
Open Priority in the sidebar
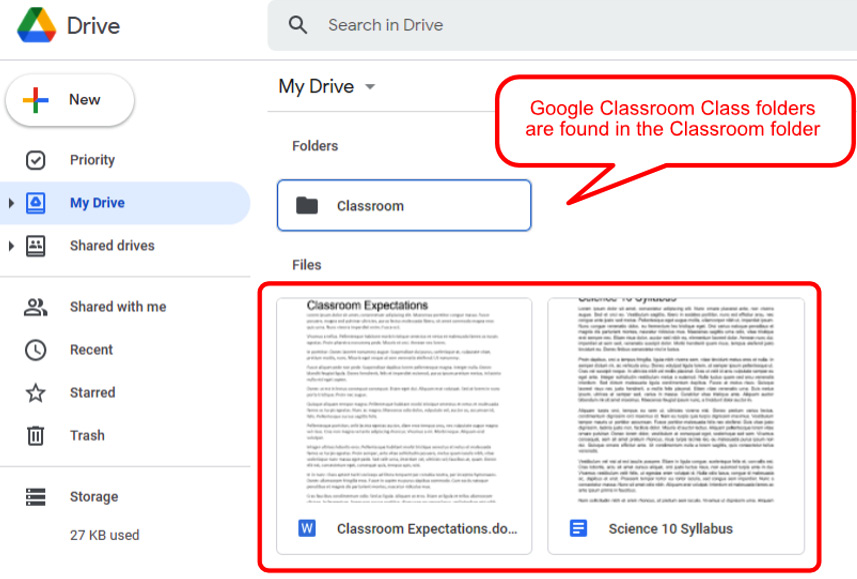[x=125, y=160]
